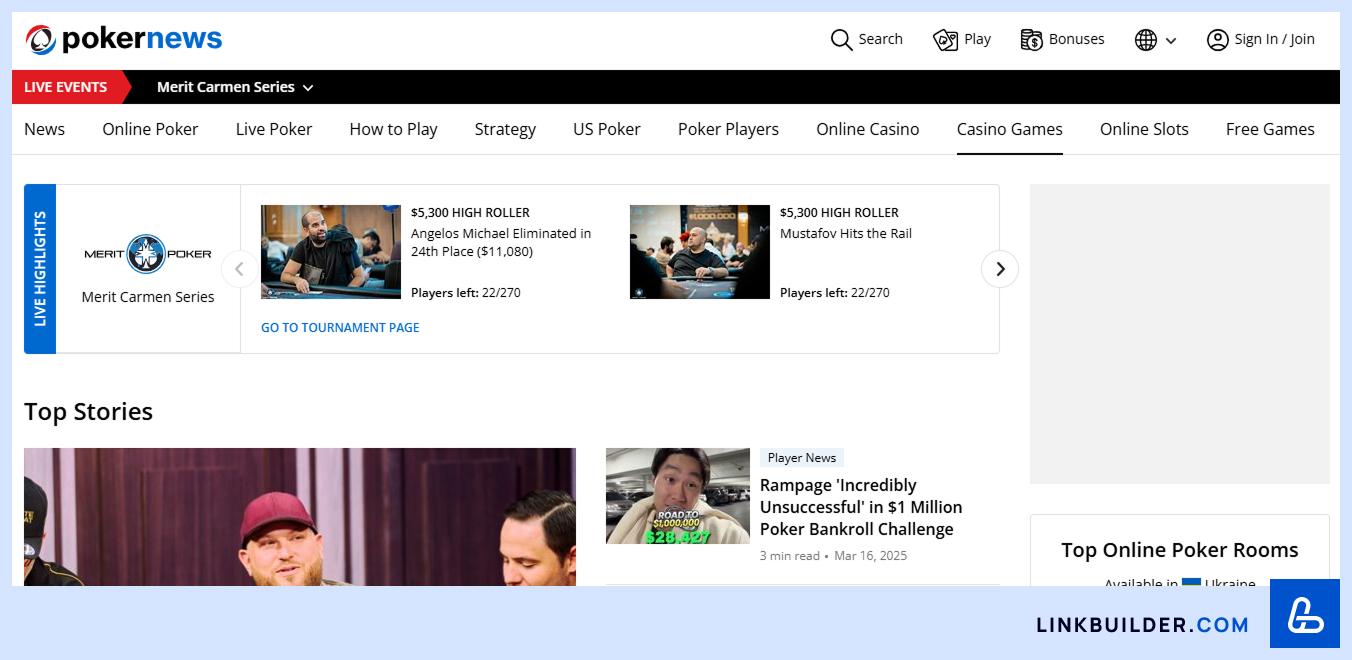
Task: Click the Play text link
Action: pyautogui.click(x=977, y=39)
